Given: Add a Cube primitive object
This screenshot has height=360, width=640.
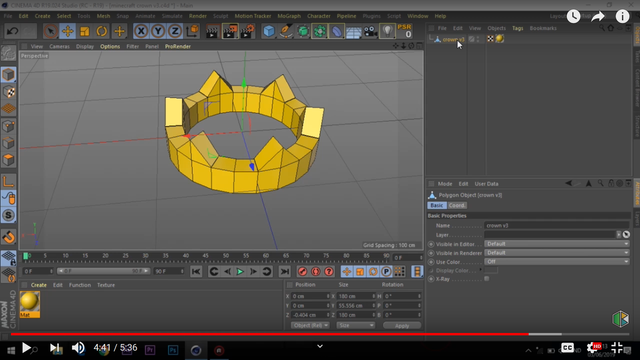Looking at the screenshot, I should pos(269,31).
